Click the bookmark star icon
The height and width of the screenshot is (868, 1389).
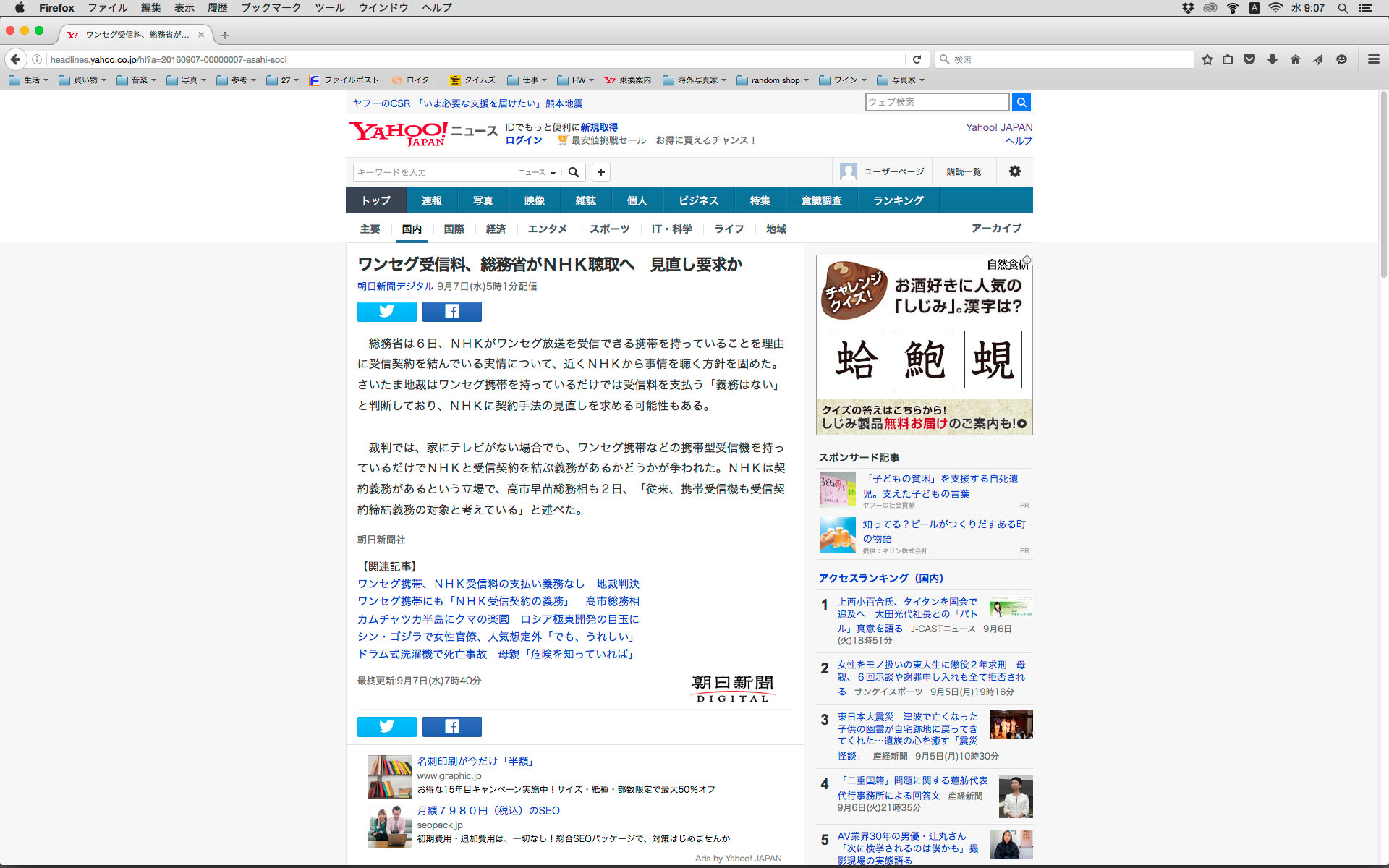[x=1207, y=59]
